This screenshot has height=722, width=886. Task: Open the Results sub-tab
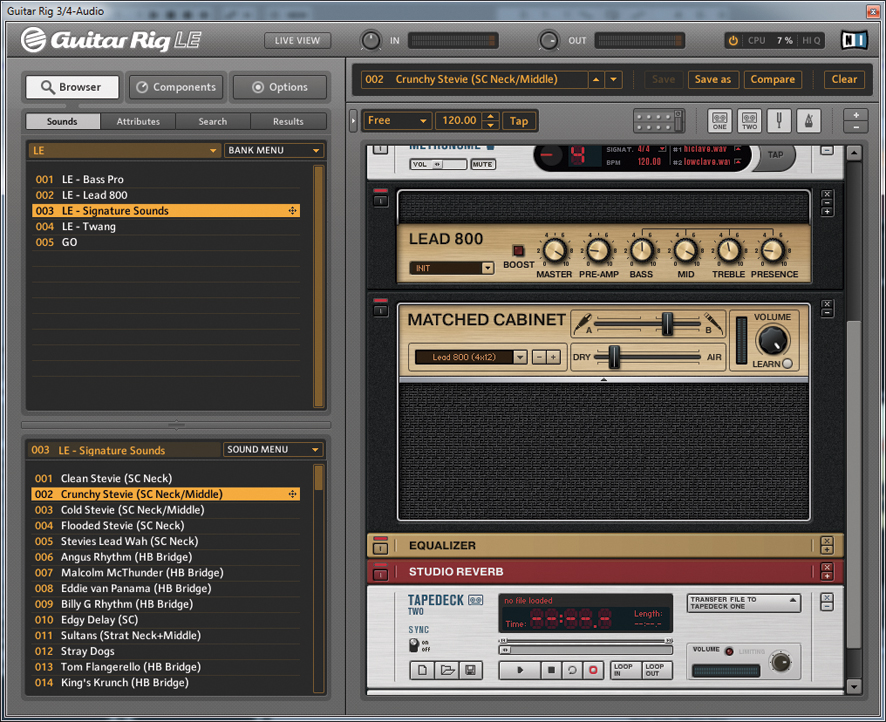tap(288, 121)
